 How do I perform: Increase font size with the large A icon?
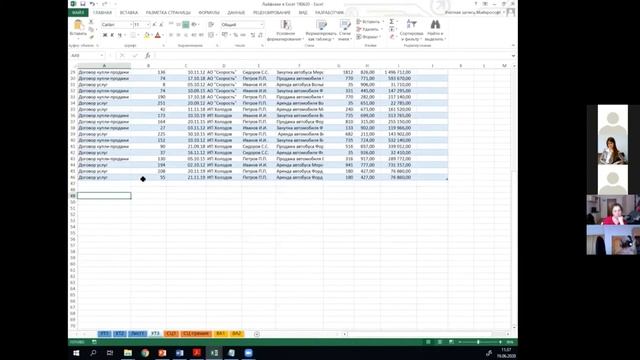click(154, 25)
